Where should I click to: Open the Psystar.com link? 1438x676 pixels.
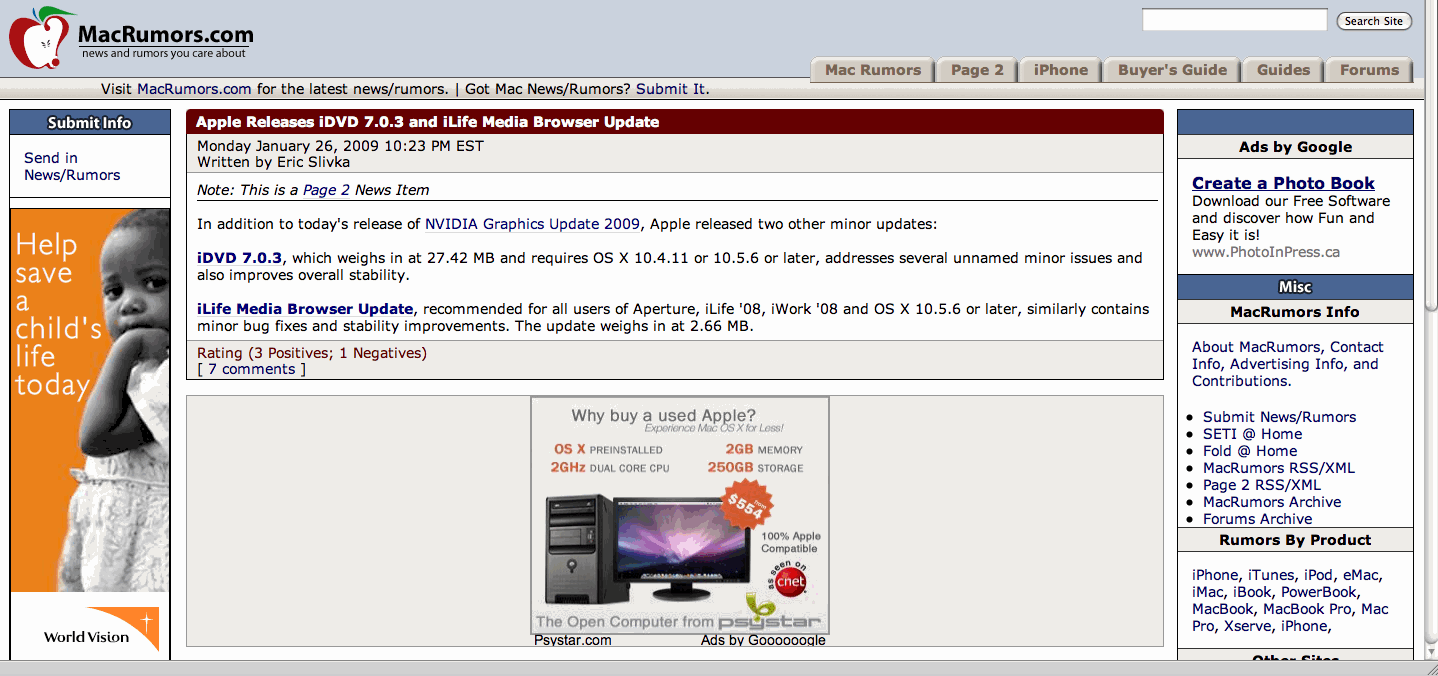pyautogui.click(x=573, y=640)
